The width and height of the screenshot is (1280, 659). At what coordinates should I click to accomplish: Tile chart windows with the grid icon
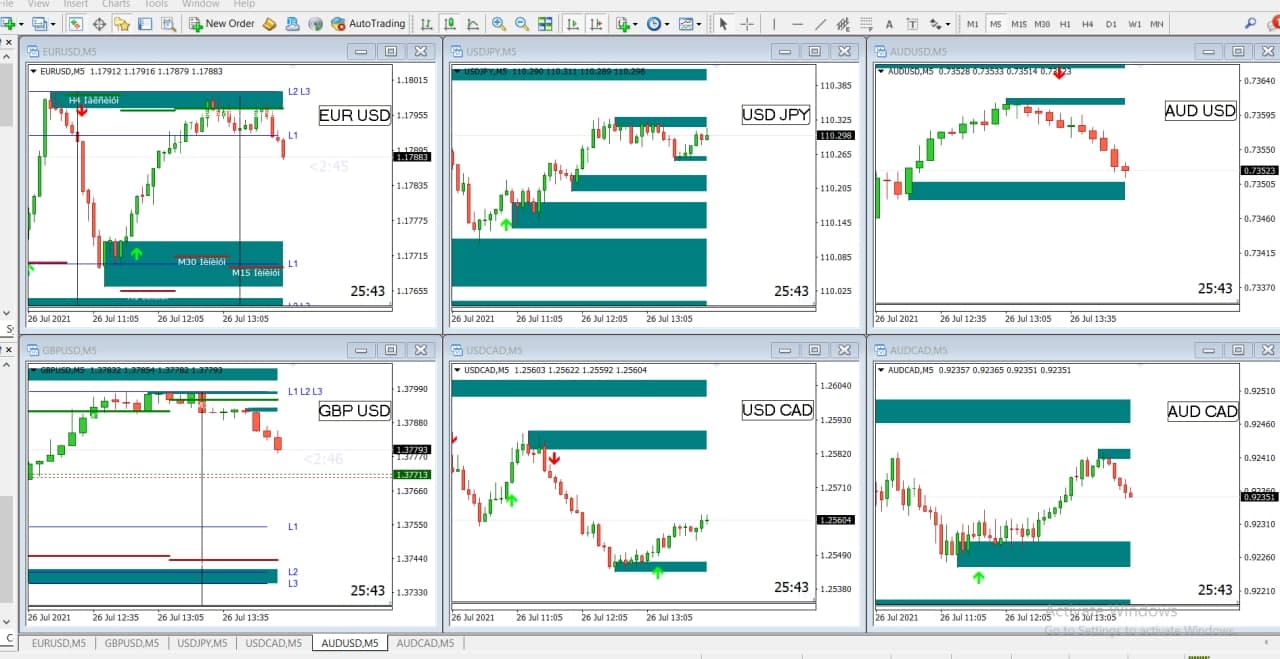pos(545,23)
